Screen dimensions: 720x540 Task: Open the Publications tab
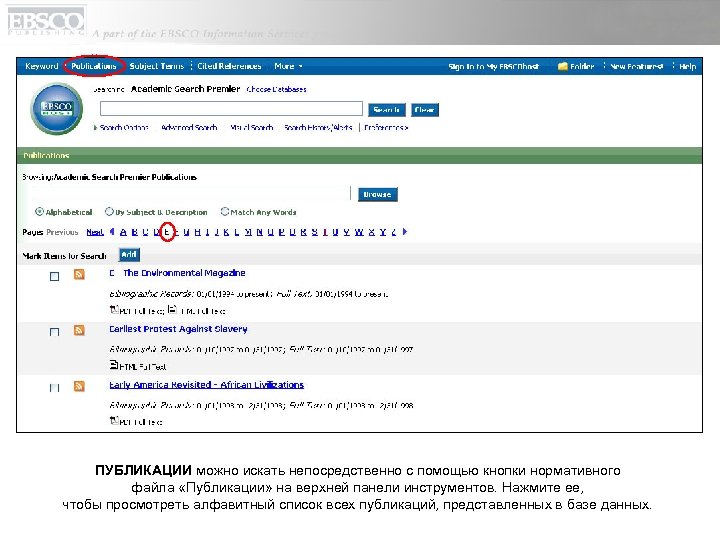click(x=94, y=66)
